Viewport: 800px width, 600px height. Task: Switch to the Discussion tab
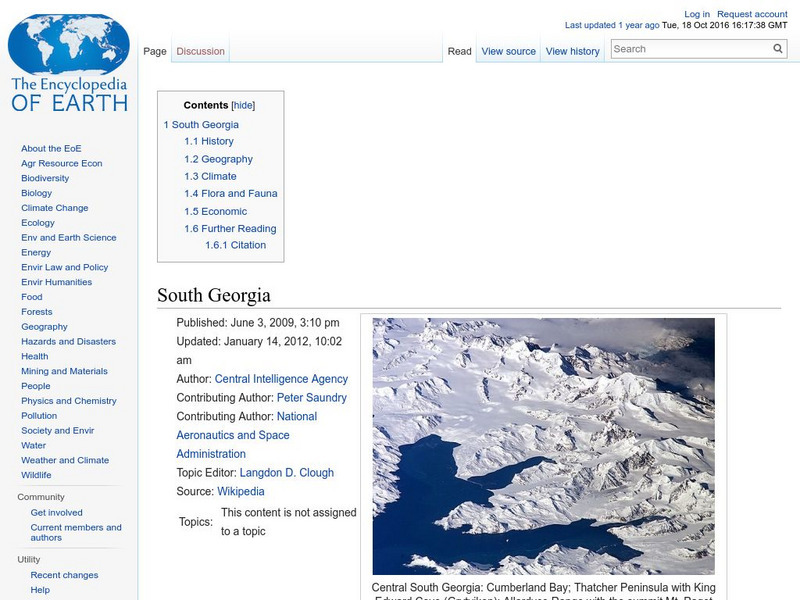(201, 51)
